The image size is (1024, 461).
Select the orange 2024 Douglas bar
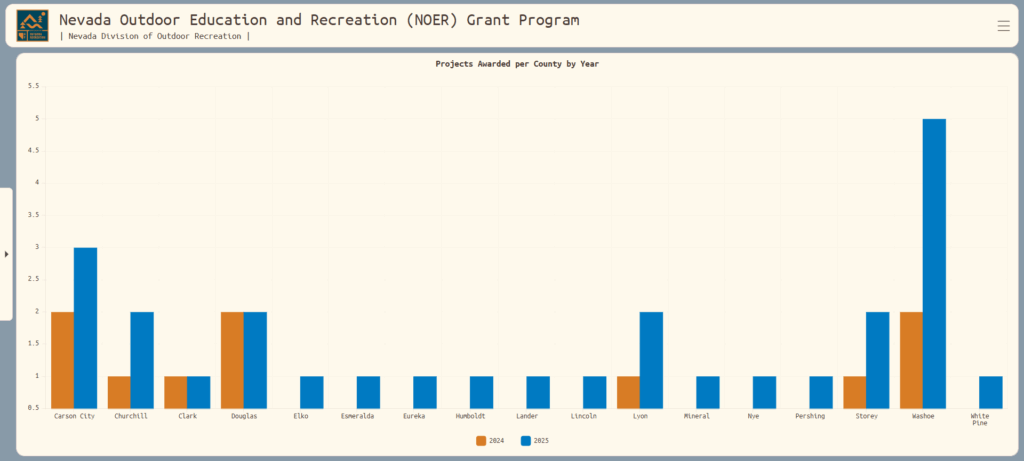tap(232, 360)
